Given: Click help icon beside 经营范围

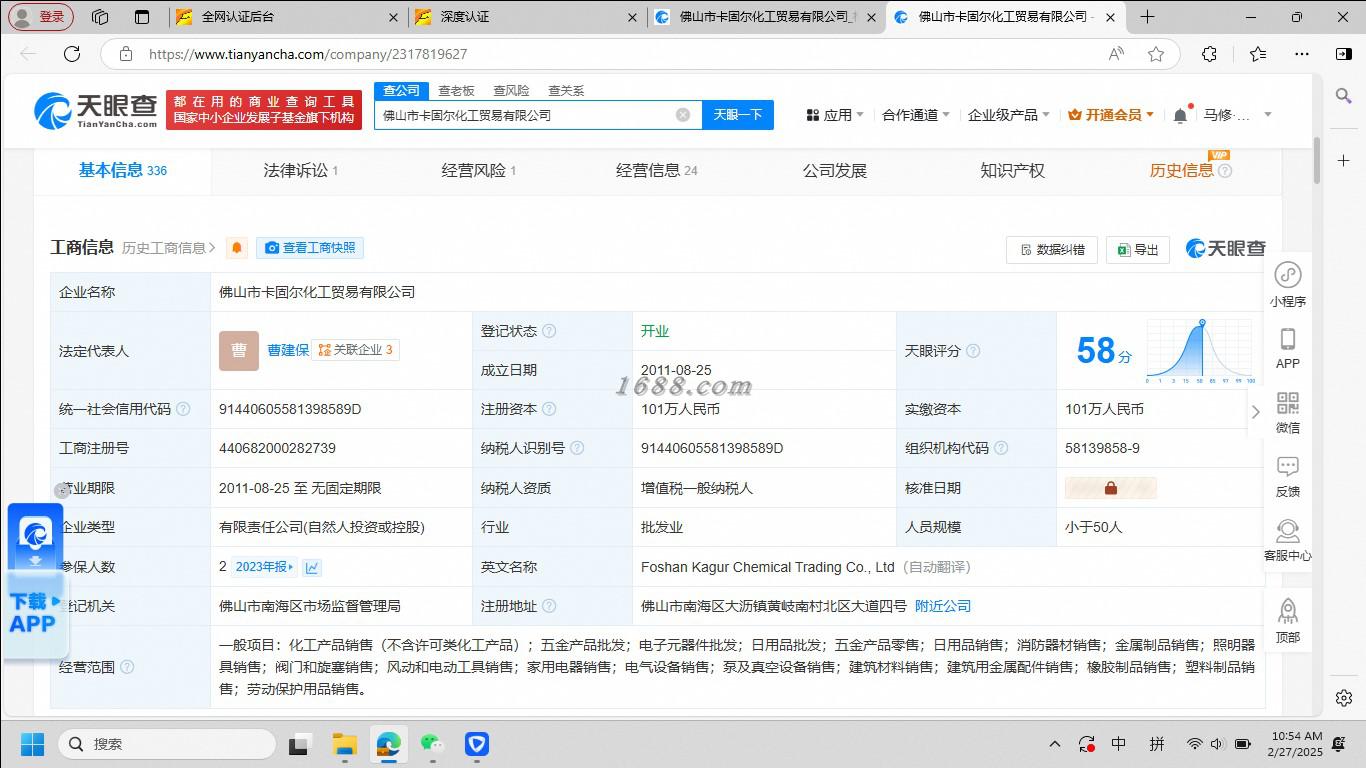Looking at the screenshot, I should [x=127, y=667].
